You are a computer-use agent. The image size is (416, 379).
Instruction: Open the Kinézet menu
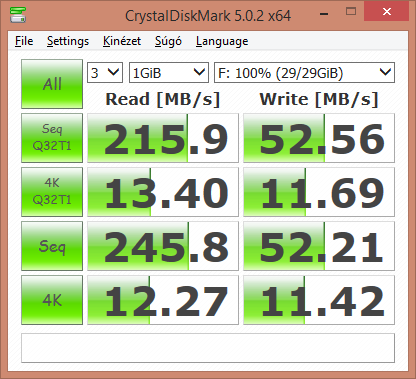(x=122, y=41)
